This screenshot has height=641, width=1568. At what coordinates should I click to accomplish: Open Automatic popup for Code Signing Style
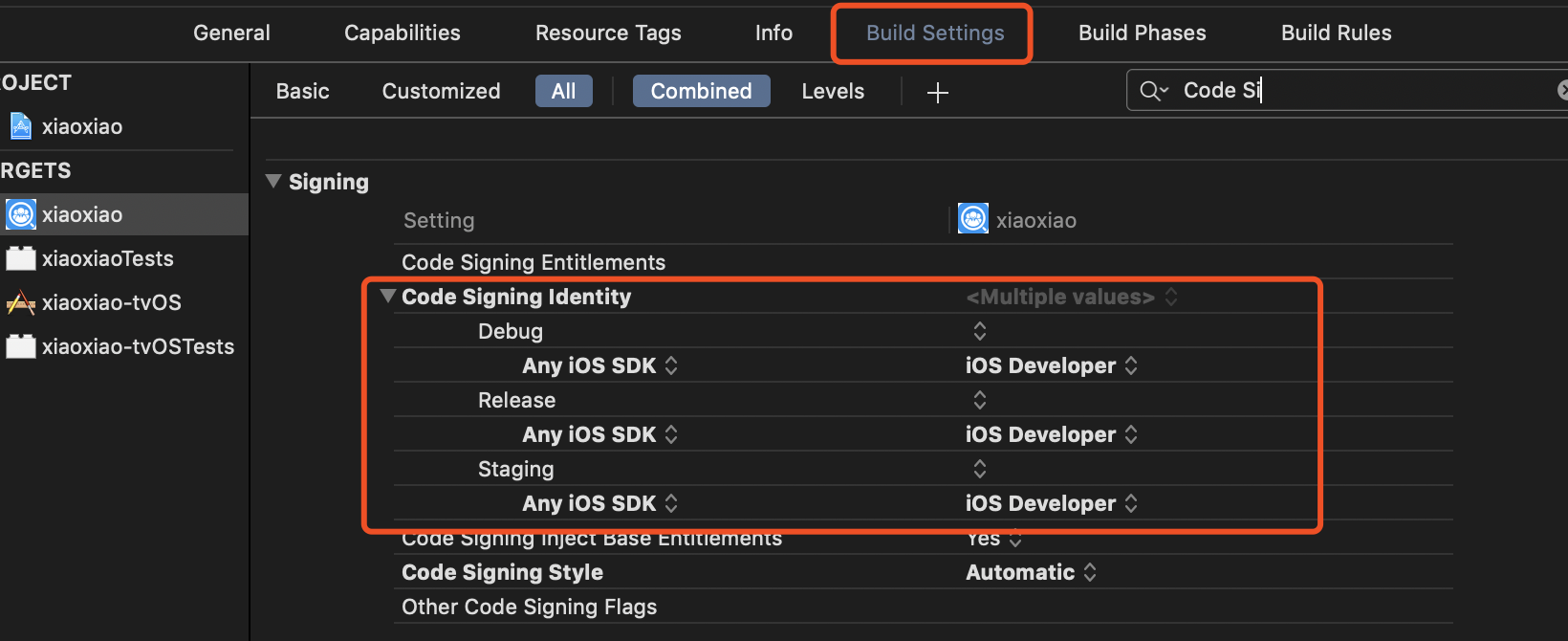1031,572
